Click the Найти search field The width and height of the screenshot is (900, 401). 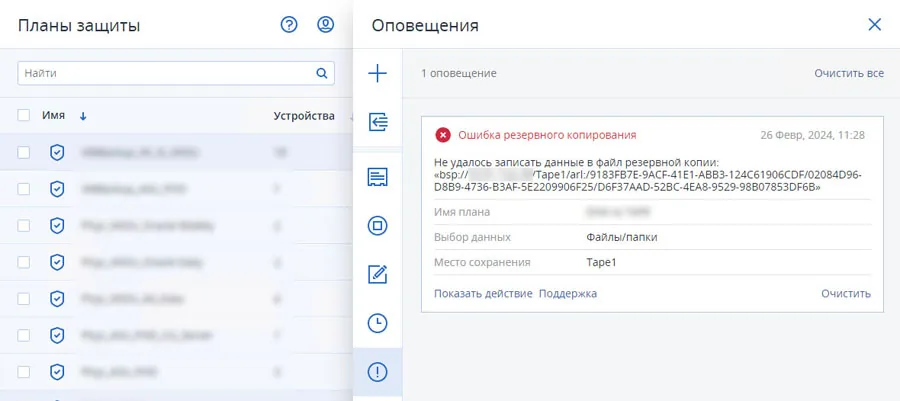point(165,73)
